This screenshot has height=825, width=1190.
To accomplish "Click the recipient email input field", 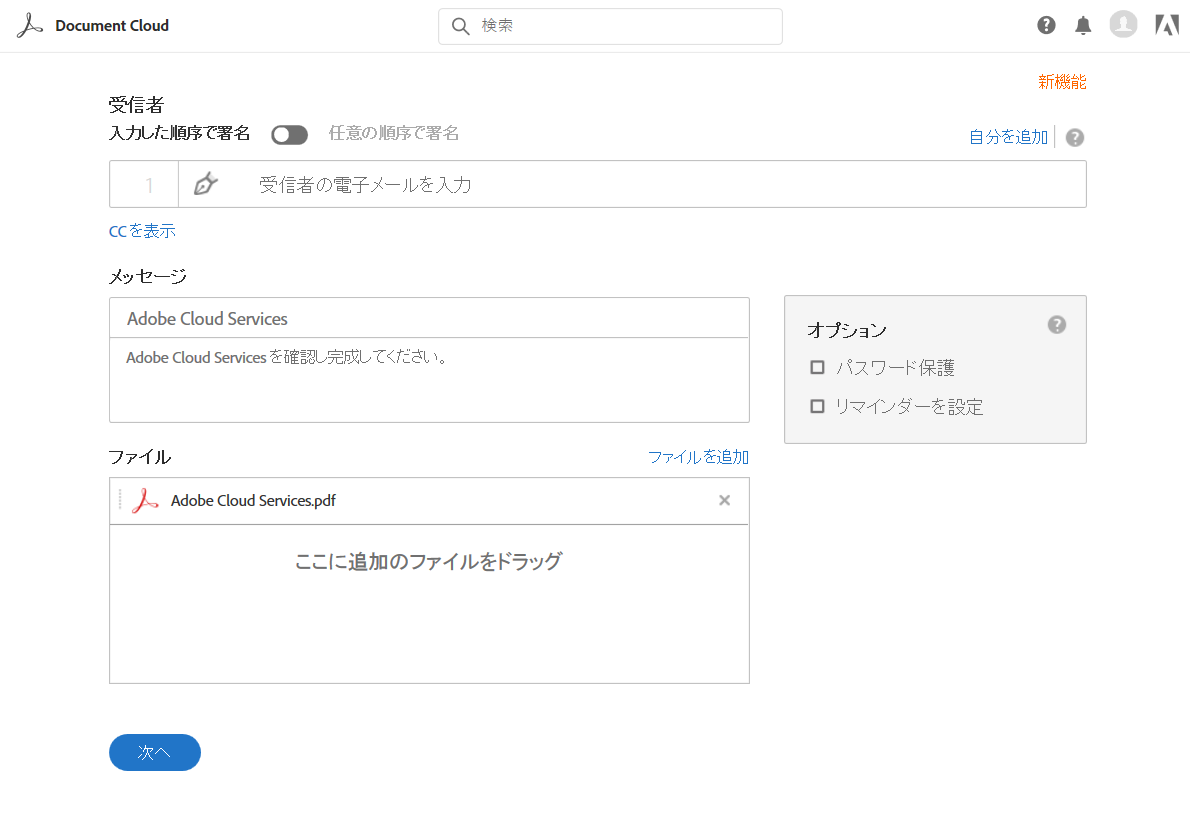I will (632, 184).
